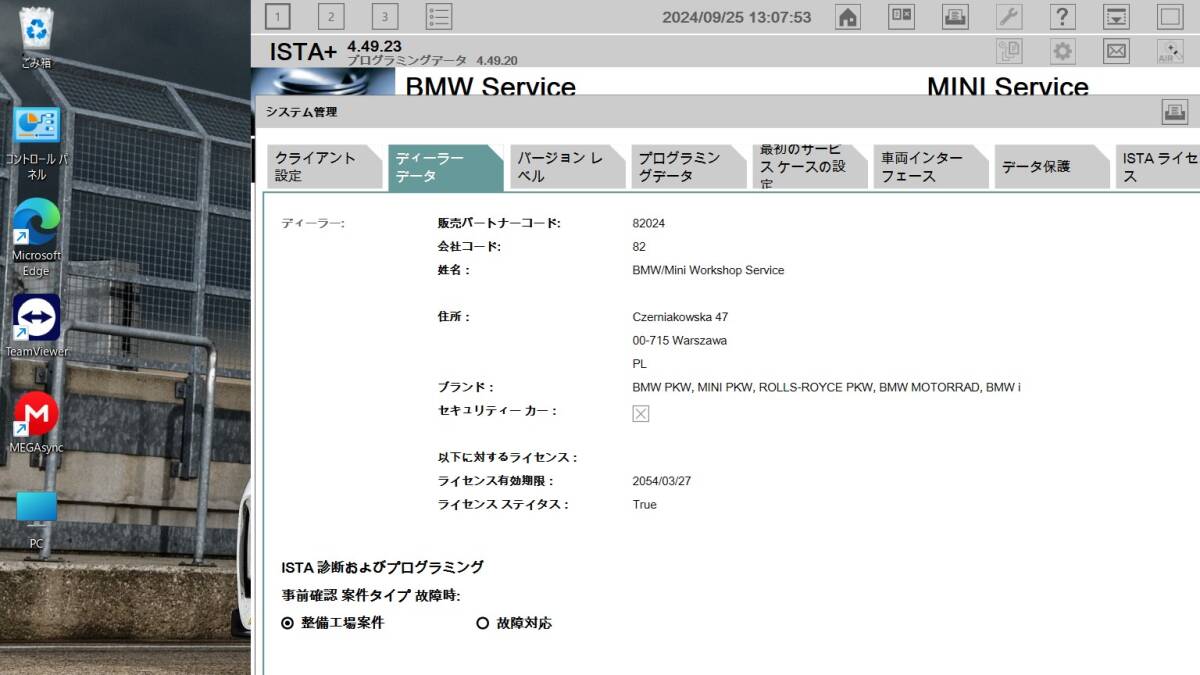
Task: Click the print icon in the システム管理 panel
Action: pos(1177,112)
